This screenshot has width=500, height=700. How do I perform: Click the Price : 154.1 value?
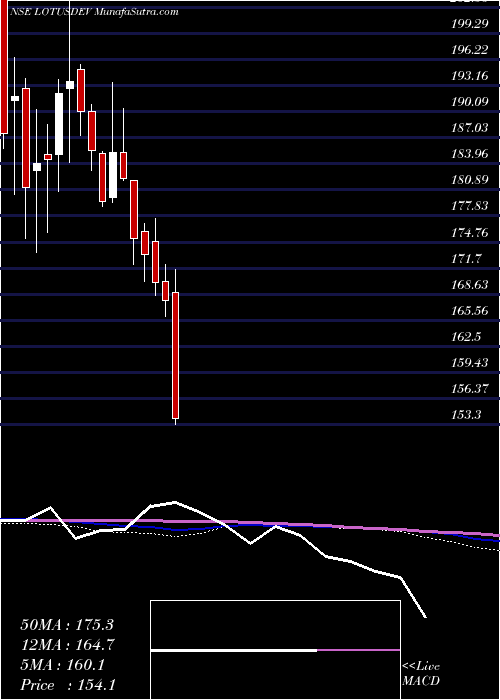68,685
